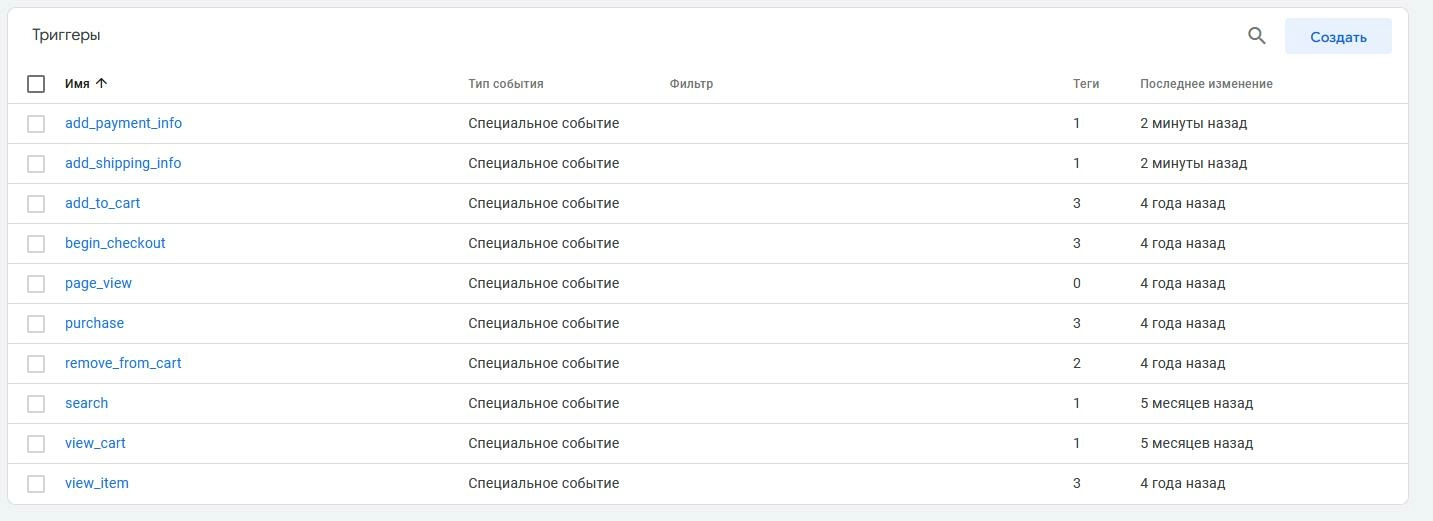Check the page_view row checkbox
This screenshot has height=521, width=1433.
click(36, 284)
